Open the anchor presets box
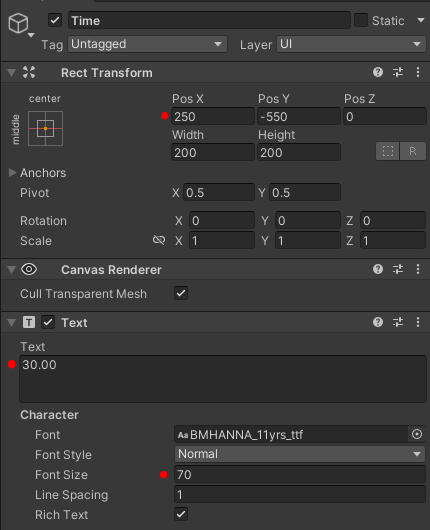 pos(45,128)
